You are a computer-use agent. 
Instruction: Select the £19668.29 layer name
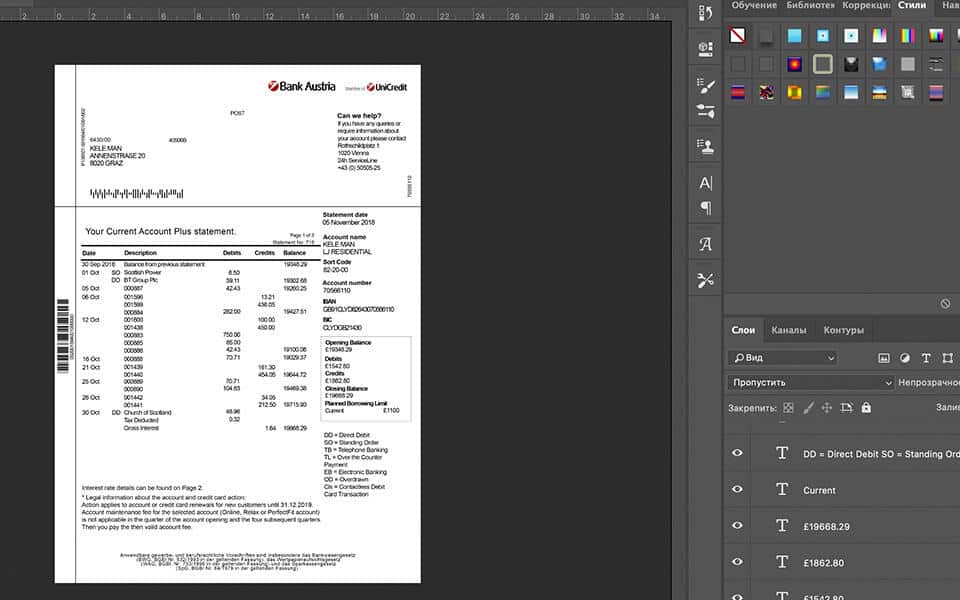click(827, 527)
